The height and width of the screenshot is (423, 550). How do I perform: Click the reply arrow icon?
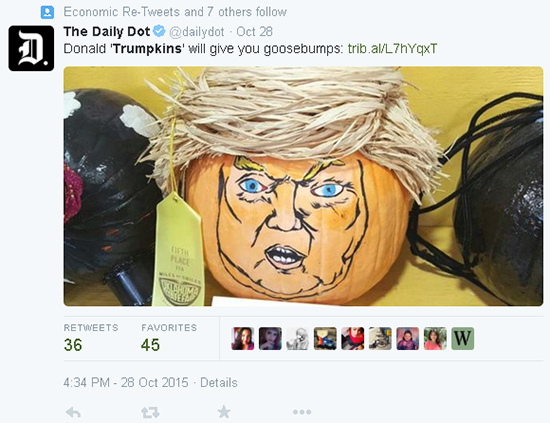pos(73,412)
